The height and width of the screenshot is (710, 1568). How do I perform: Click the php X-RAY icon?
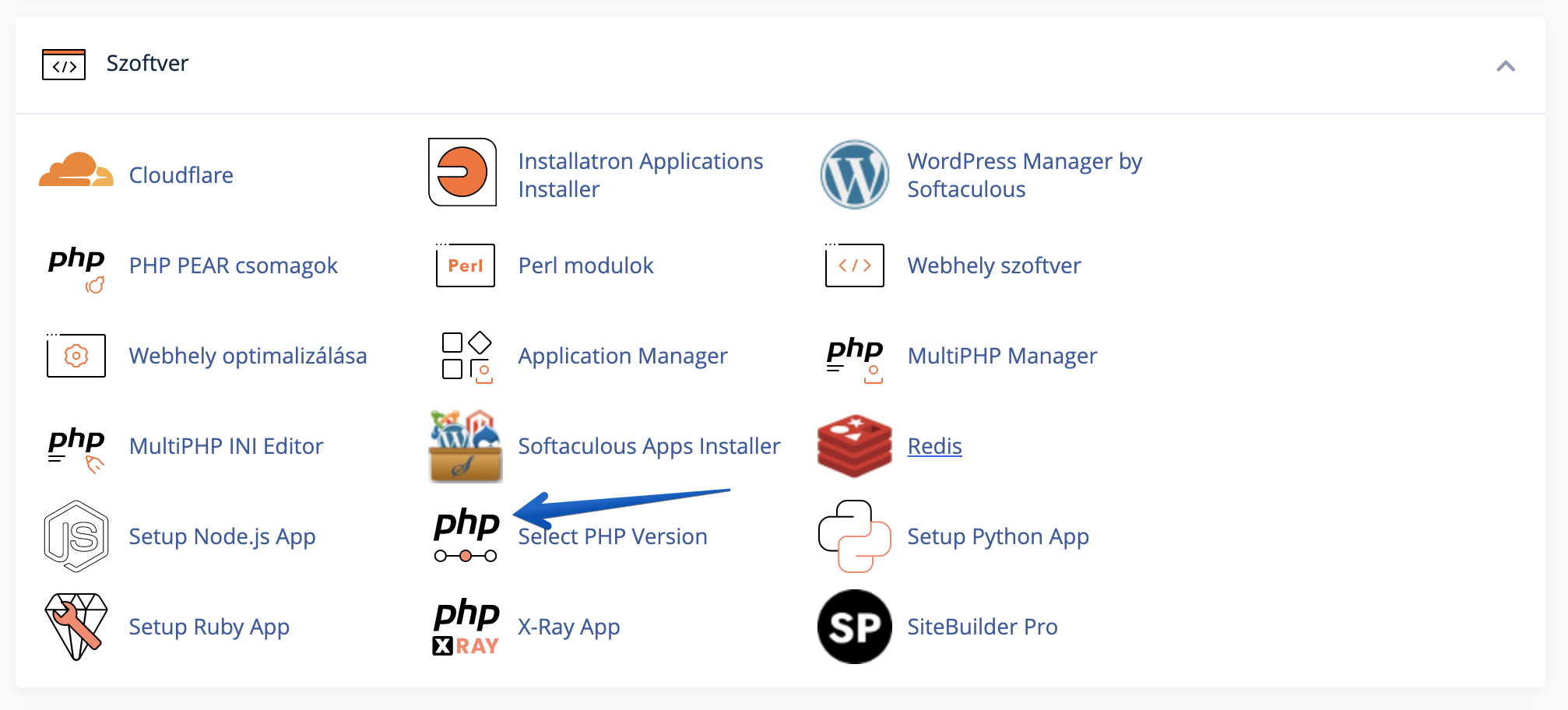[466, 627]
